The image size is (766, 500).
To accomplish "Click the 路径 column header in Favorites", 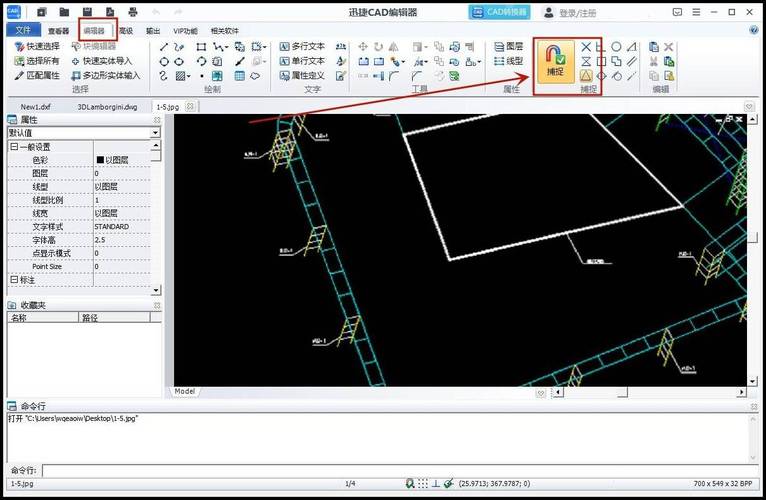I will 114,318.
